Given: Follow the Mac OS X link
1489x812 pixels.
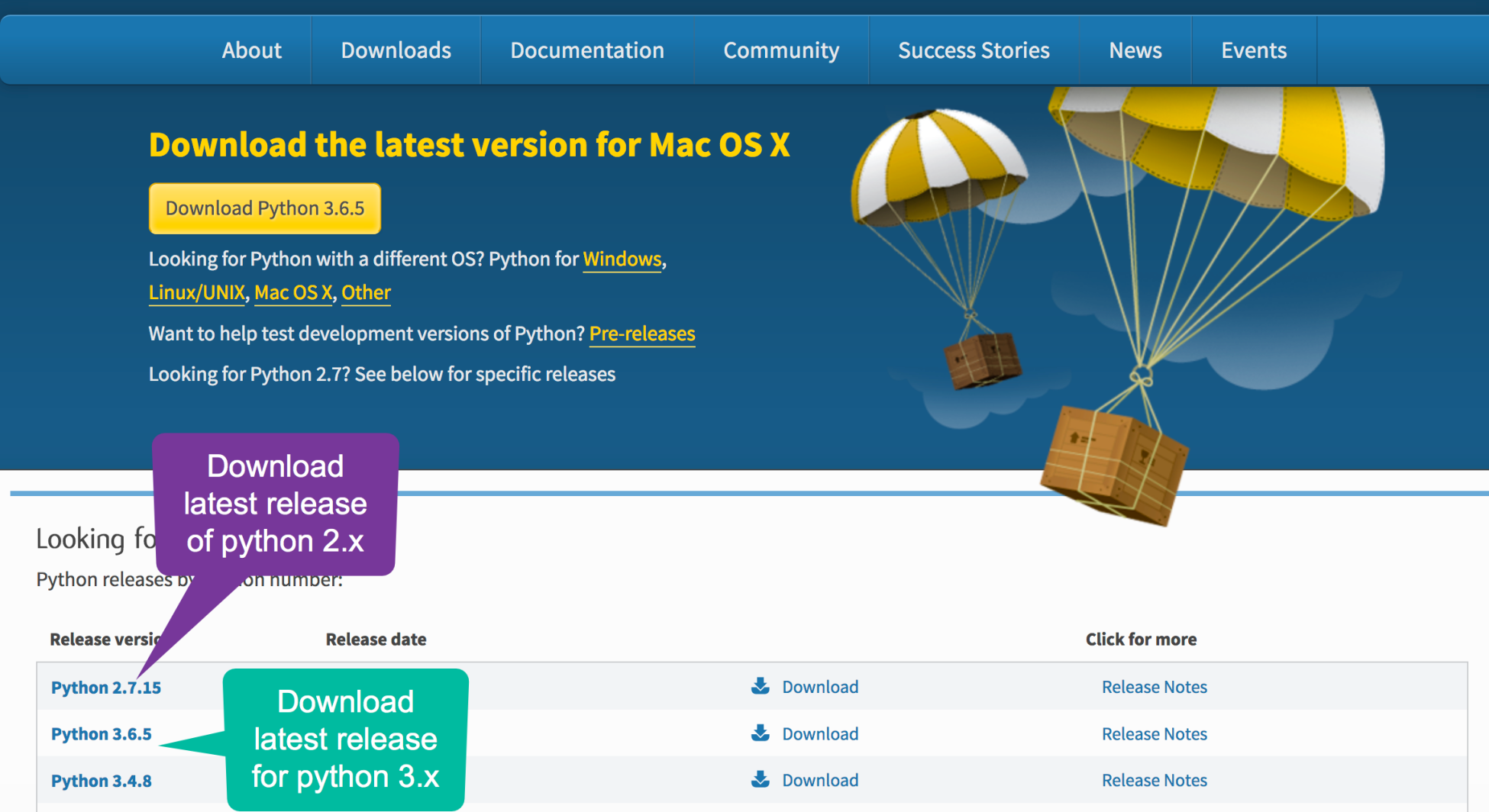Looking at the screenshot, I should click(293, 293).
